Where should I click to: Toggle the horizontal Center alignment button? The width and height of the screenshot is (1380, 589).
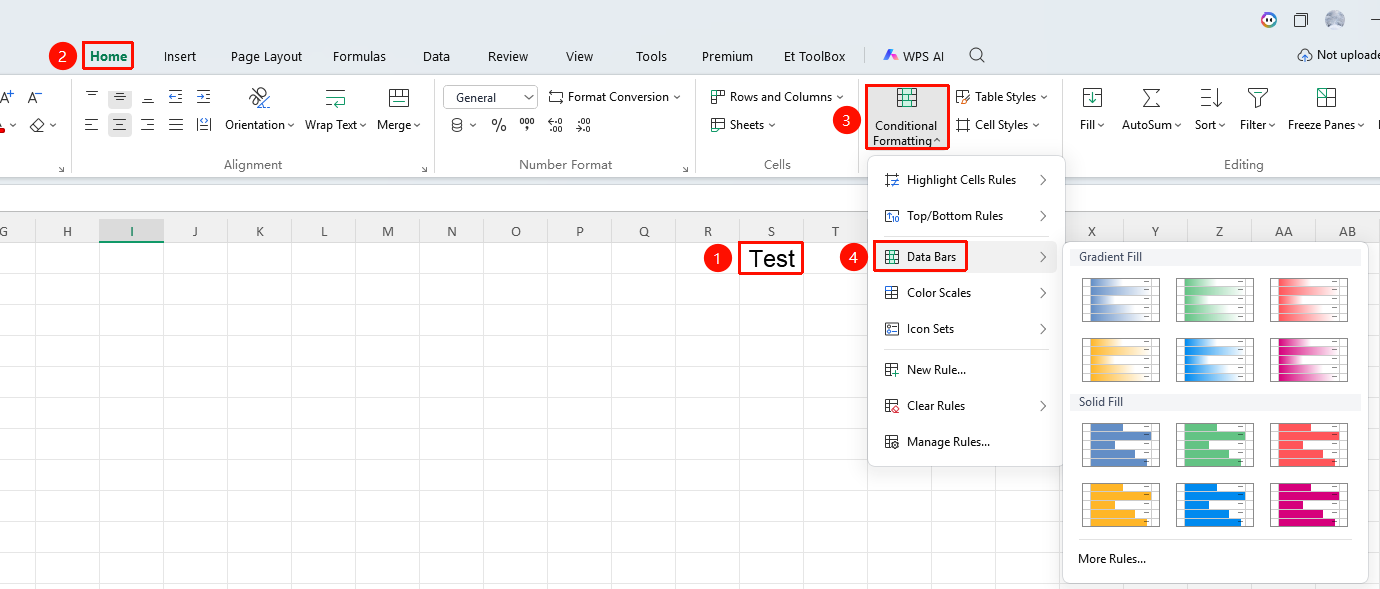pos(120,125)
